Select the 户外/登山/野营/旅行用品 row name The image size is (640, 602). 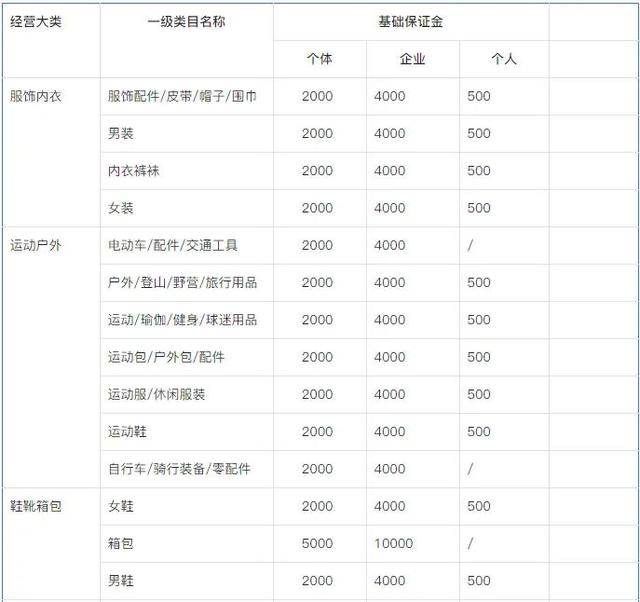coord(182,282)
